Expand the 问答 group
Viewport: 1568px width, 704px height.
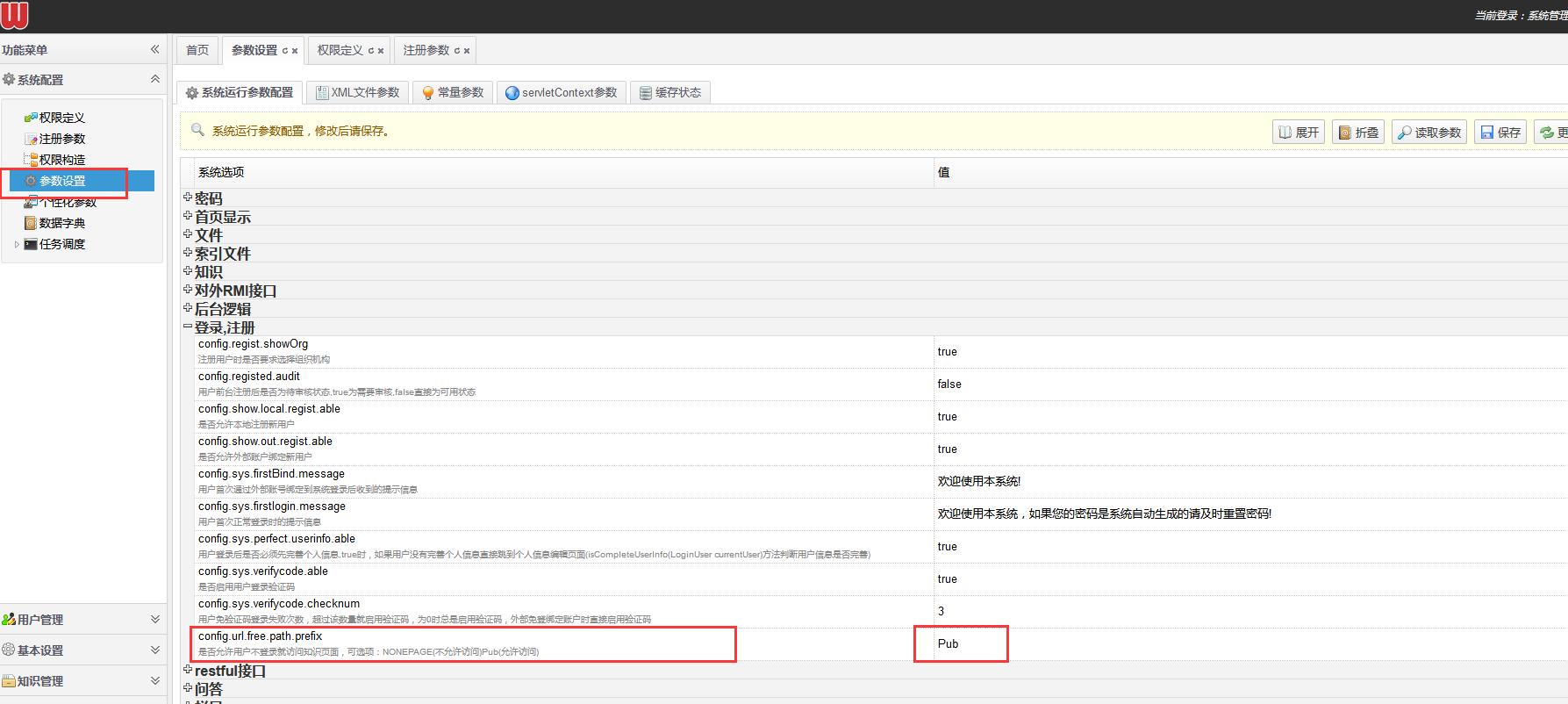(x=188, y=687)
